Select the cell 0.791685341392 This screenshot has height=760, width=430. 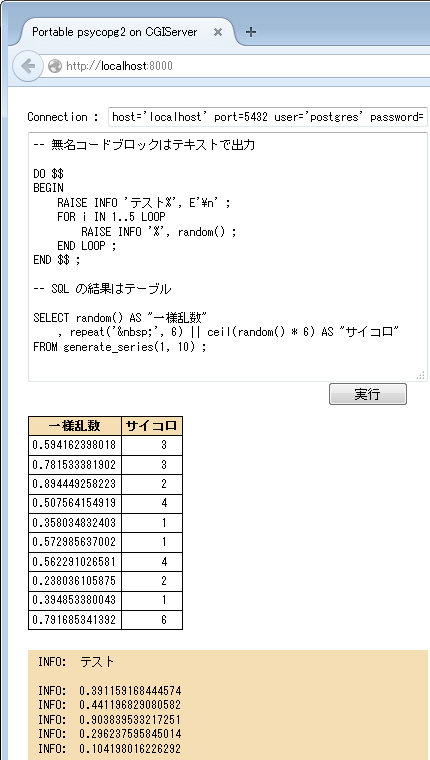point(75,619)
